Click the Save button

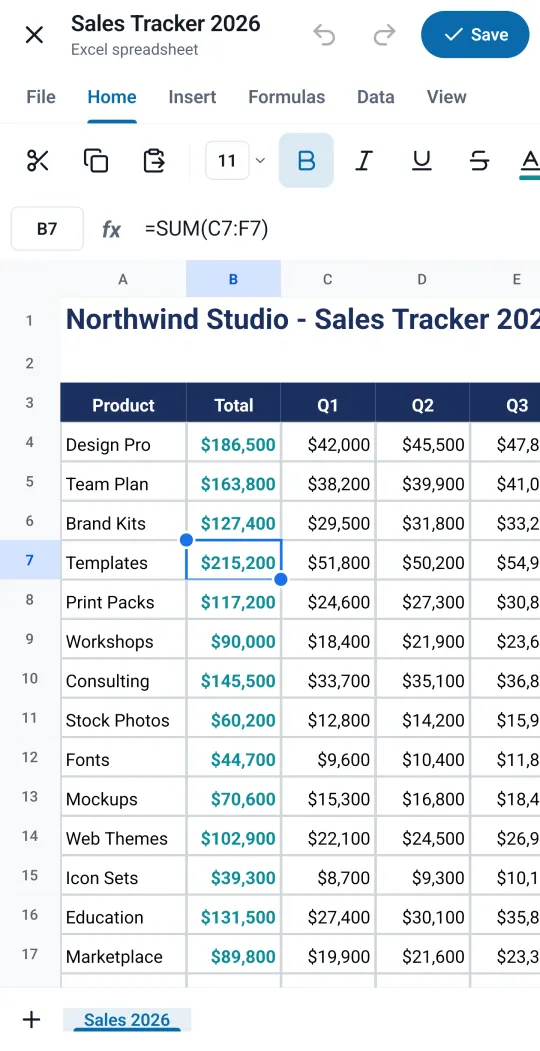(x=475, y=34)
